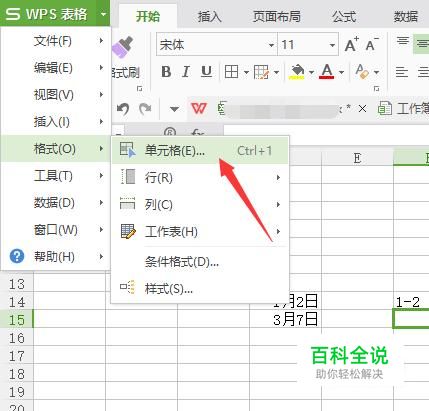Select row 15 header
Screen dimensions: 429x411
(x=17, y=320)
